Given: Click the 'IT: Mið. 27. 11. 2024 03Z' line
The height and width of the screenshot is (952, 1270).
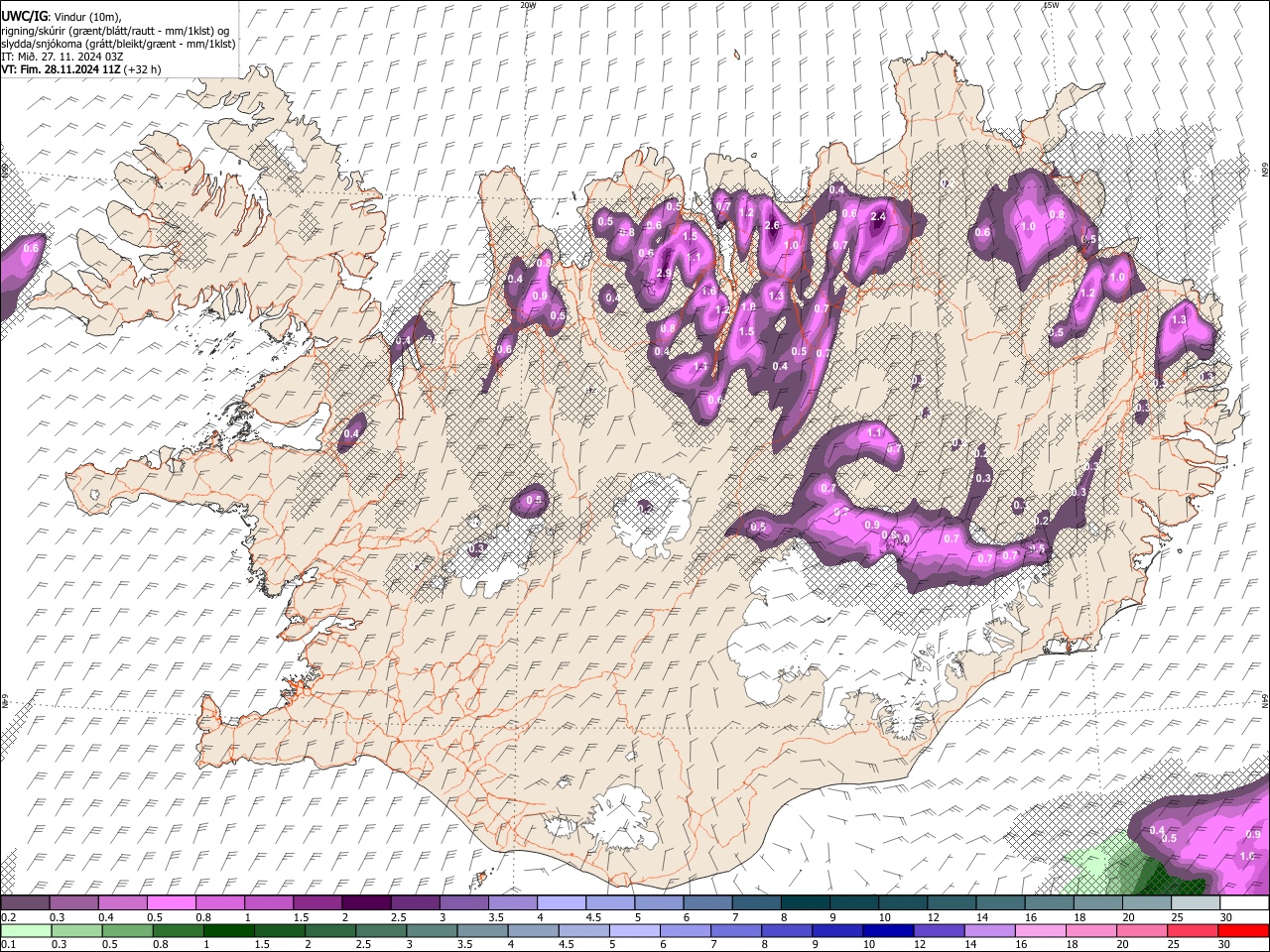Looking at the screenshot, I should 62,57.
